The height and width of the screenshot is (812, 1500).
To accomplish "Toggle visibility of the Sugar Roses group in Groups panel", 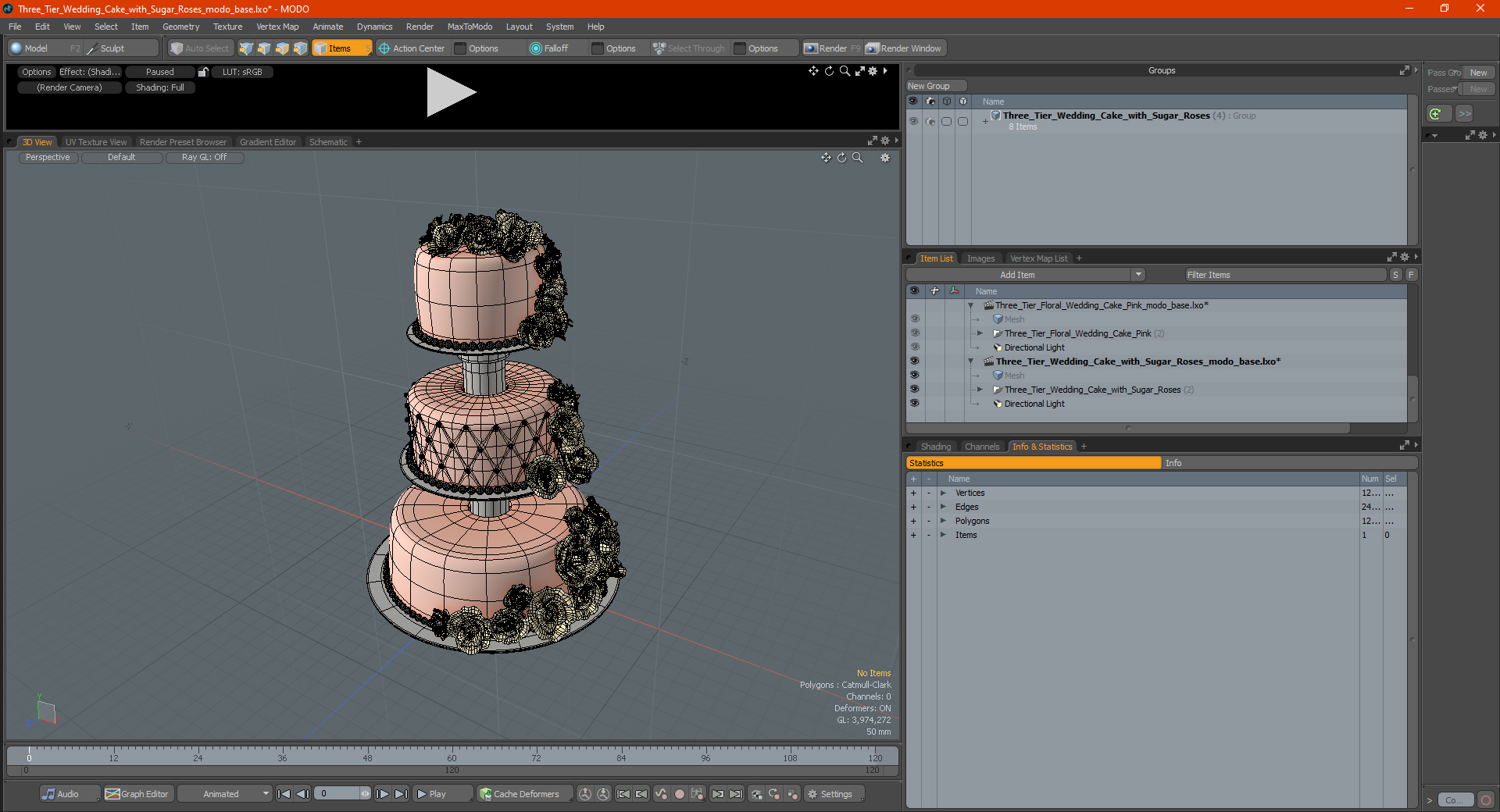I will [x=913, y=121].
